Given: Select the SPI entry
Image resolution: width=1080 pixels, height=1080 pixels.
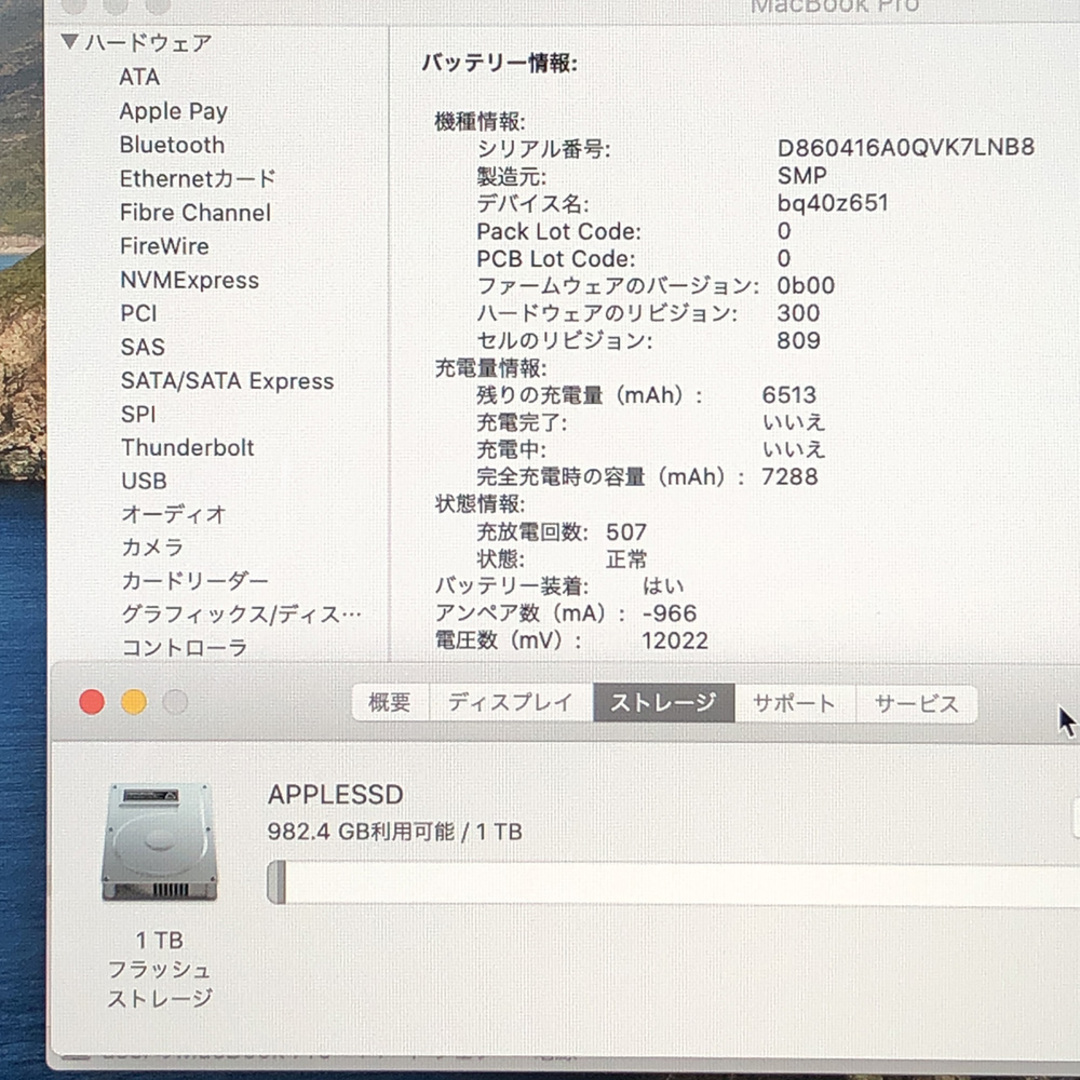Looking at the screenshot, I should [x=138, y=414].
